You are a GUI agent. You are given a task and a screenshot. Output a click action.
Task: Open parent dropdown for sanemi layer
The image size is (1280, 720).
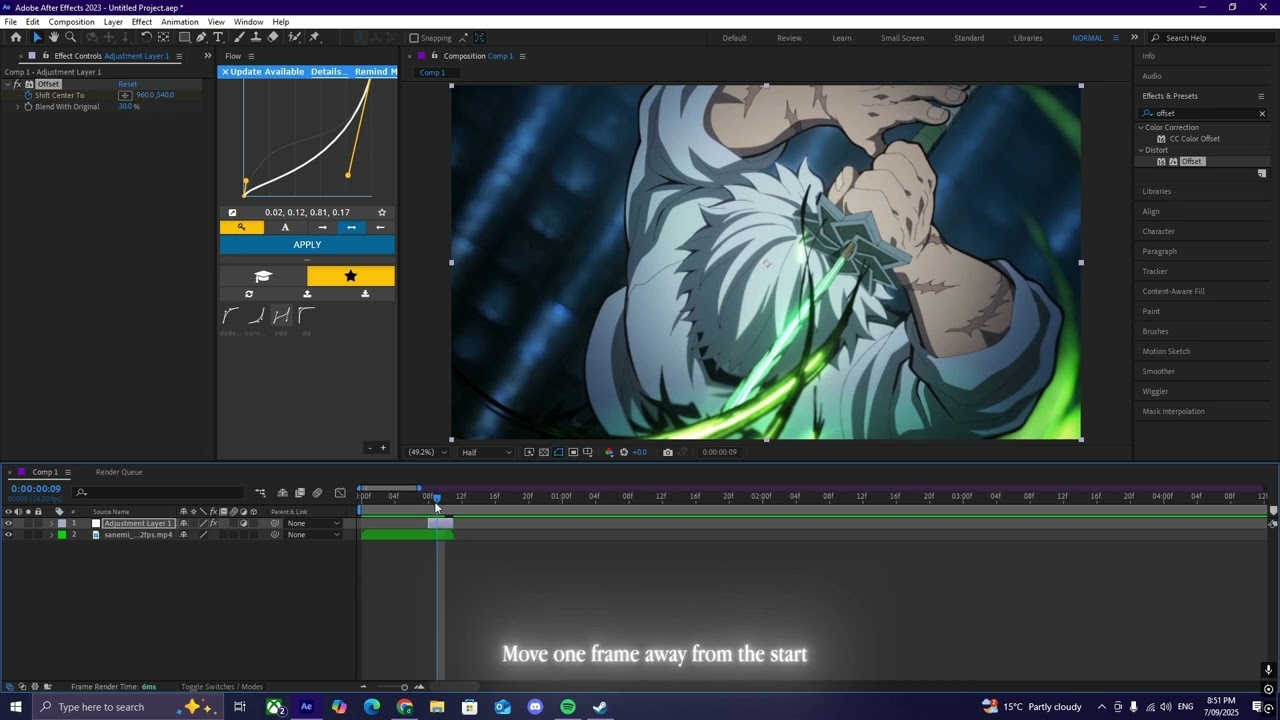[x=314, y=535]
